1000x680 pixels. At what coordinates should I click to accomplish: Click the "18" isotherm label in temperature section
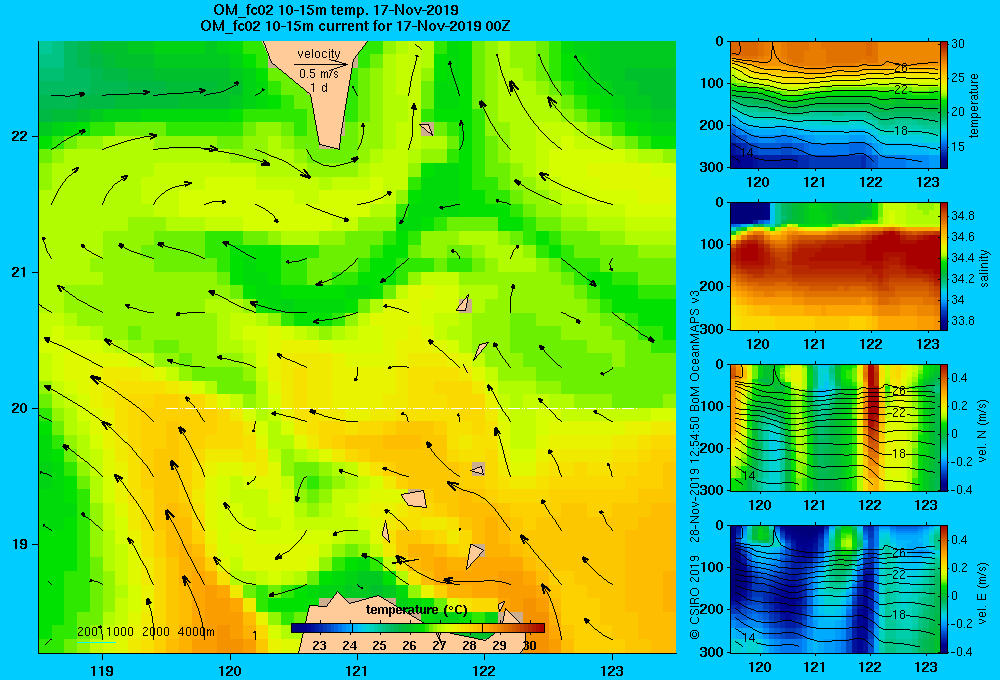click(x=900, y=130)
